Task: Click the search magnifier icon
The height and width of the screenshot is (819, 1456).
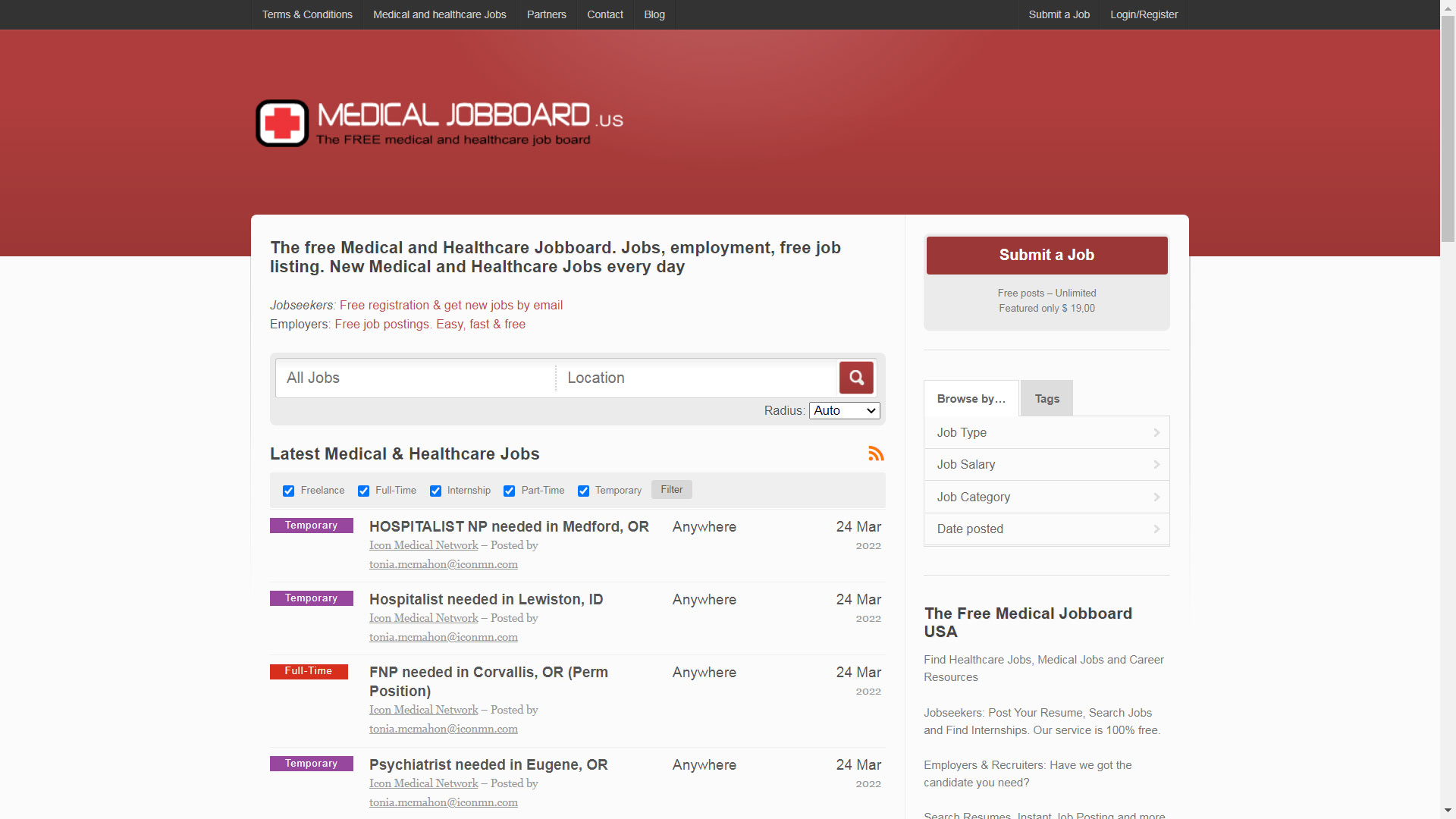Action: 856,377
